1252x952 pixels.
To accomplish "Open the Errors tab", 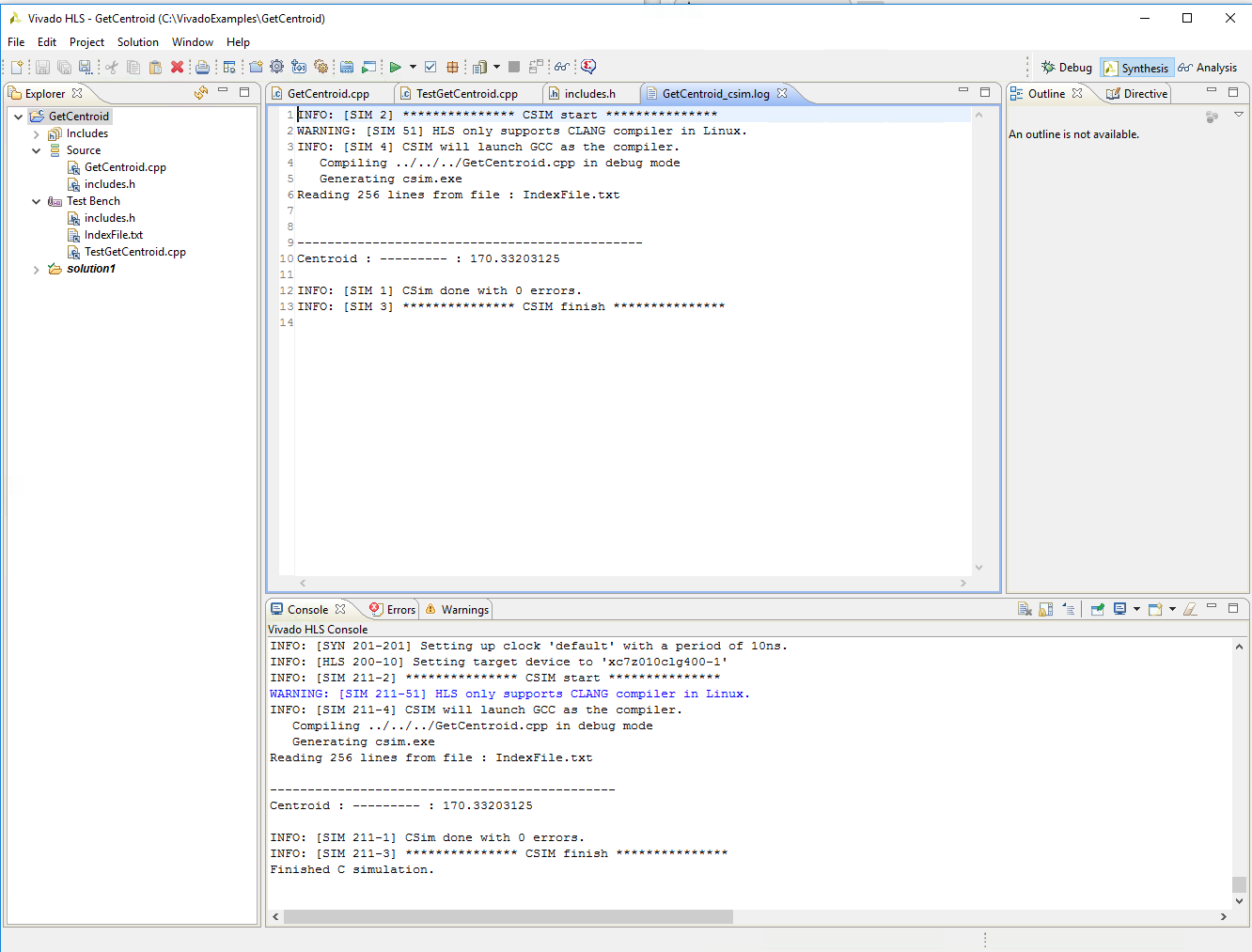I will (392, 610).
